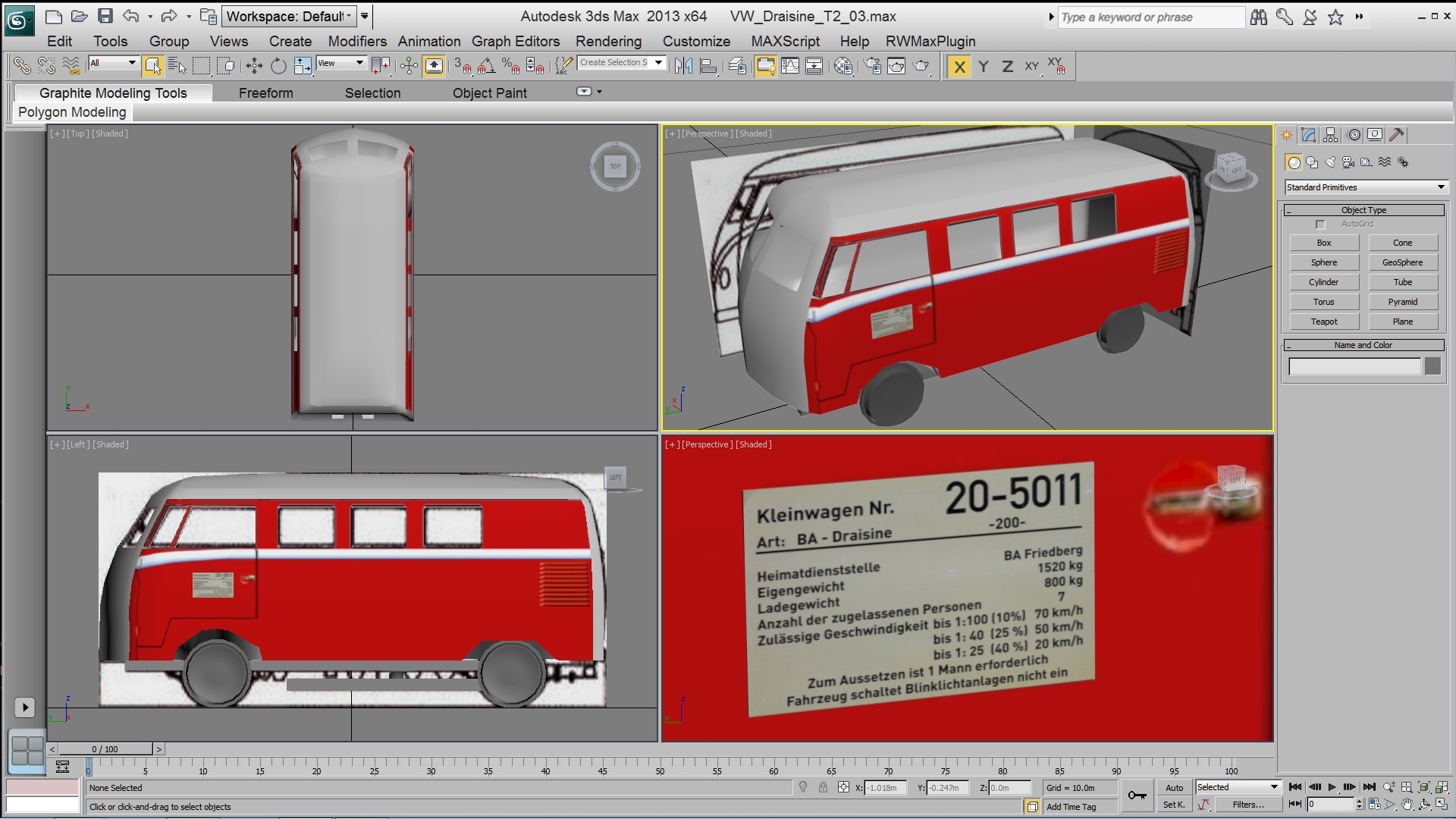Click the object color swatch
The image size is (1456, 819).
point(1432,366)
